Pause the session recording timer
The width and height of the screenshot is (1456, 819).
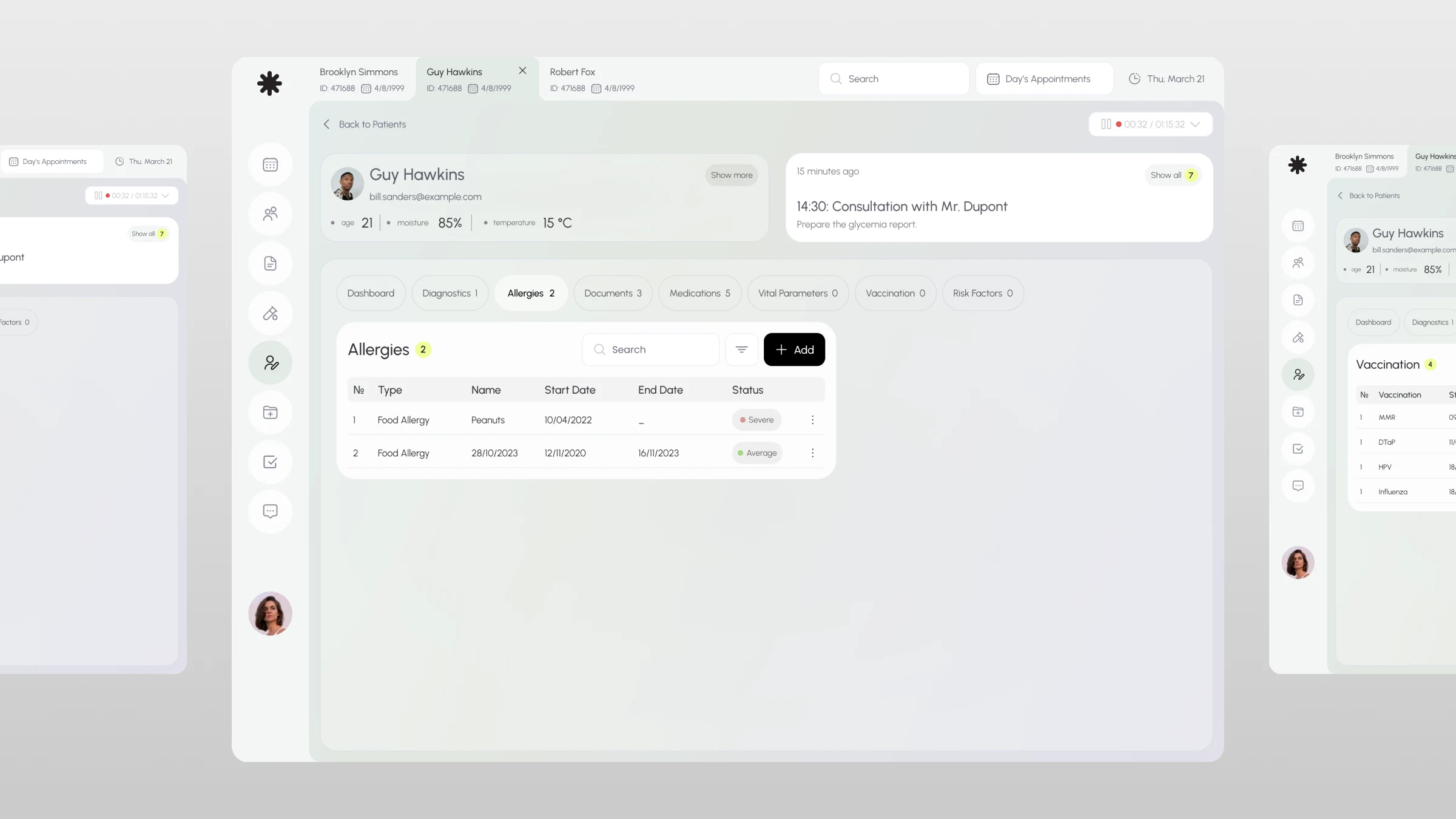[x=1106, y=124]
